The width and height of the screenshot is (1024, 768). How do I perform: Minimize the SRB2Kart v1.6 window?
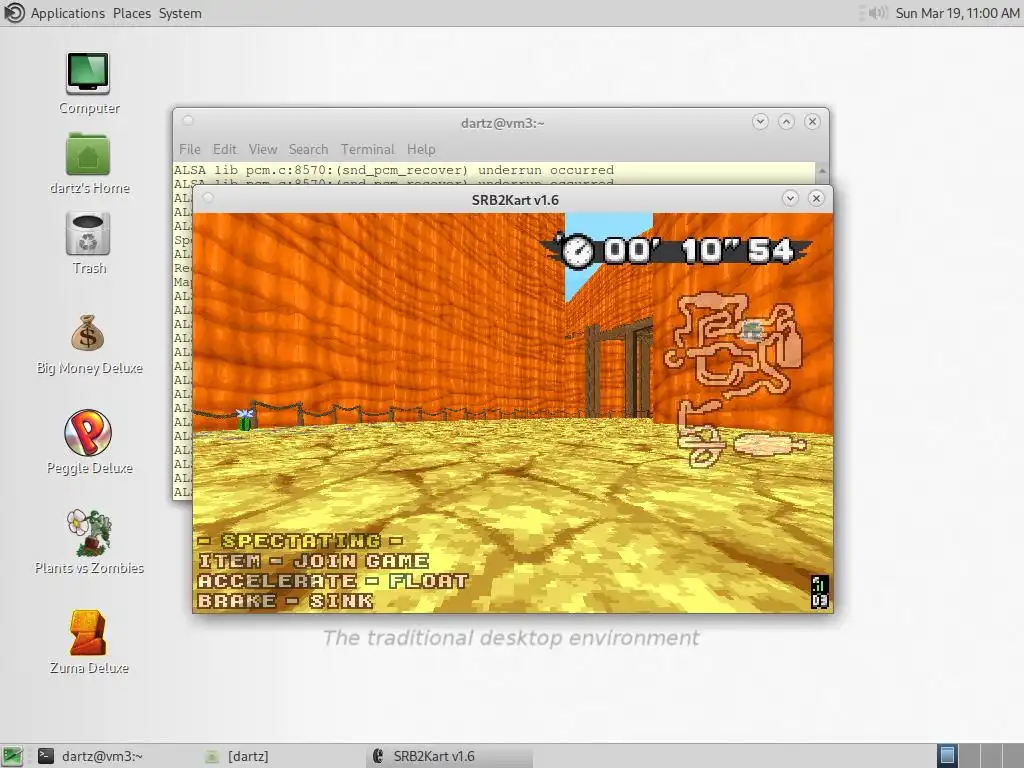(790, 199)
